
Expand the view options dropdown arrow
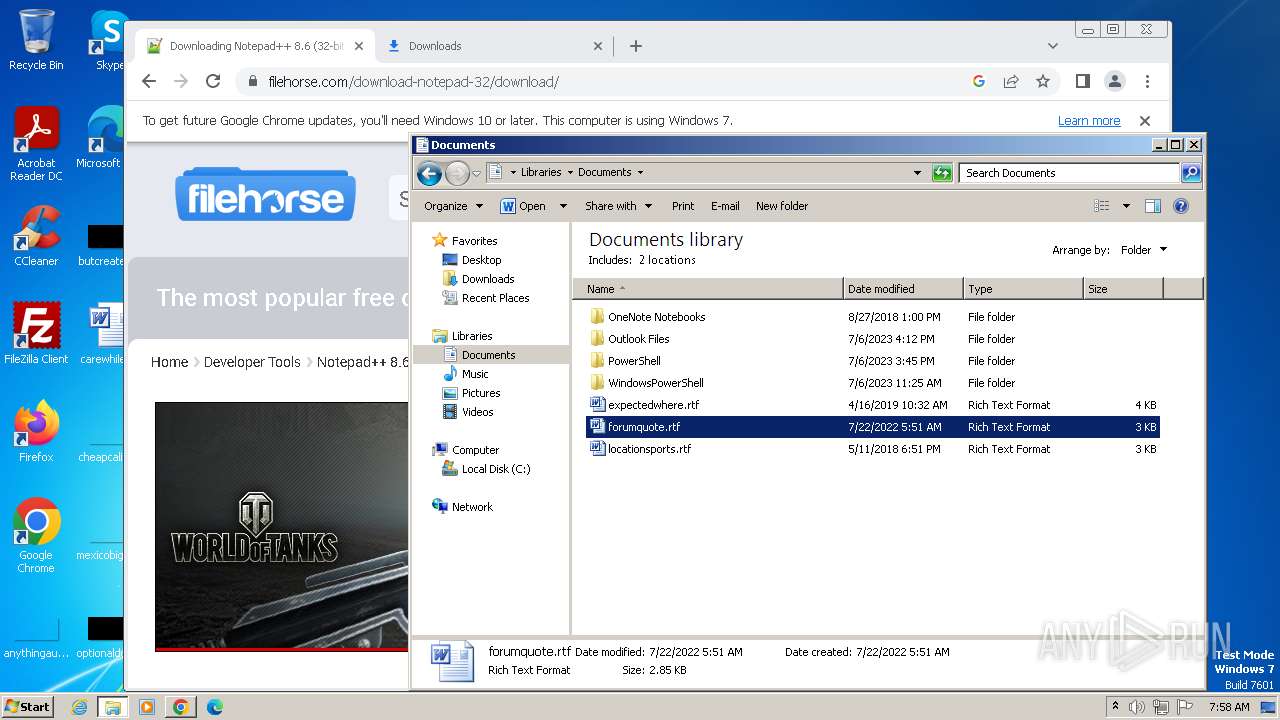pyautogui.click(x=1126, y=206)
